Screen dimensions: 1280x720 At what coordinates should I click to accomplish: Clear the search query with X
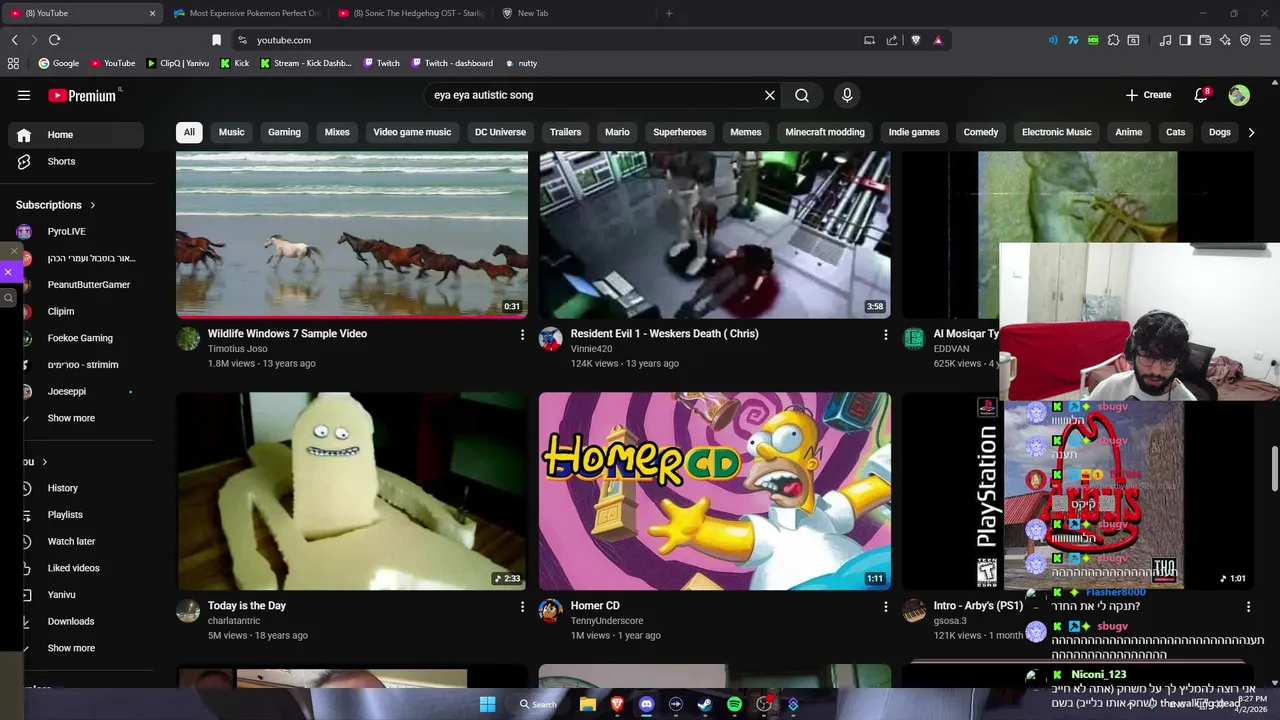[770, 95]
